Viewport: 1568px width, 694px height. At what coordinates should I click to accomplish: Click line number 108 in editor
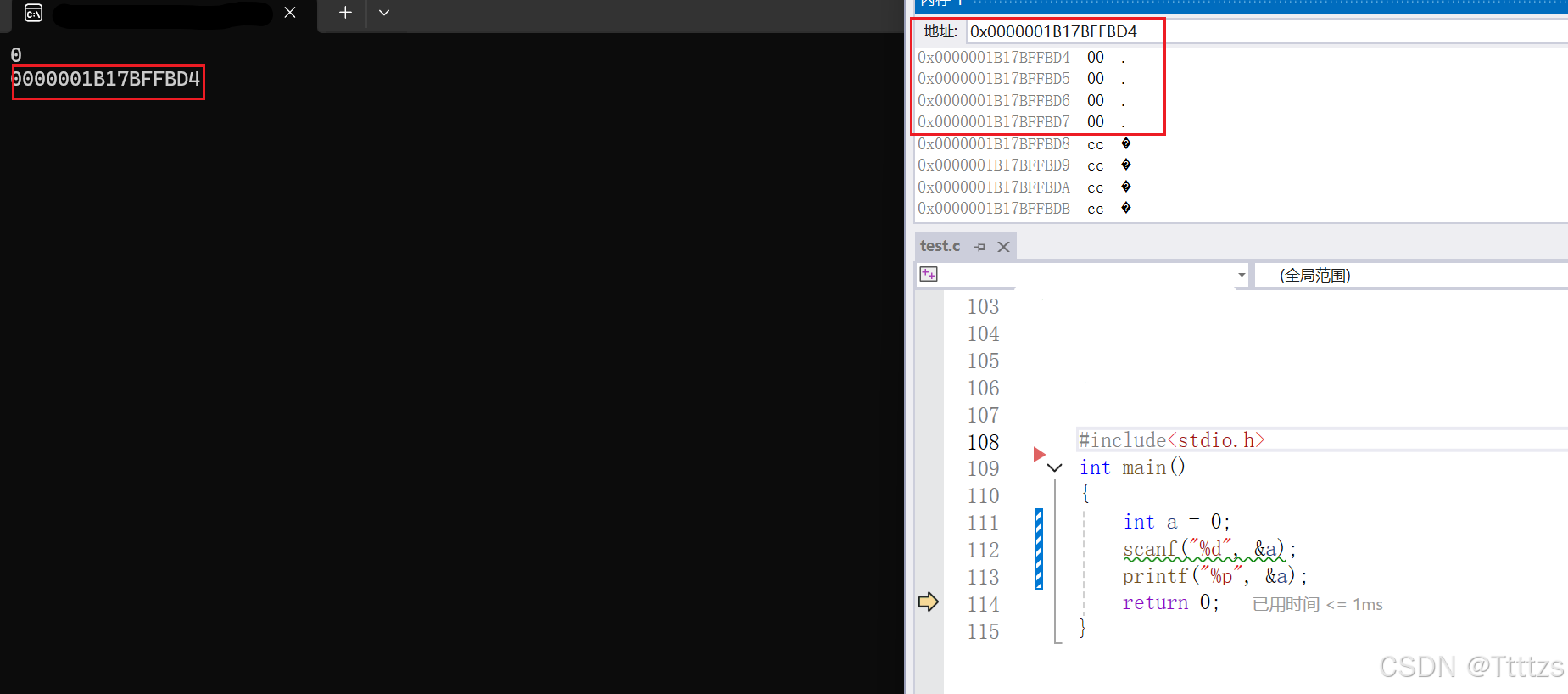click(984, 442)
